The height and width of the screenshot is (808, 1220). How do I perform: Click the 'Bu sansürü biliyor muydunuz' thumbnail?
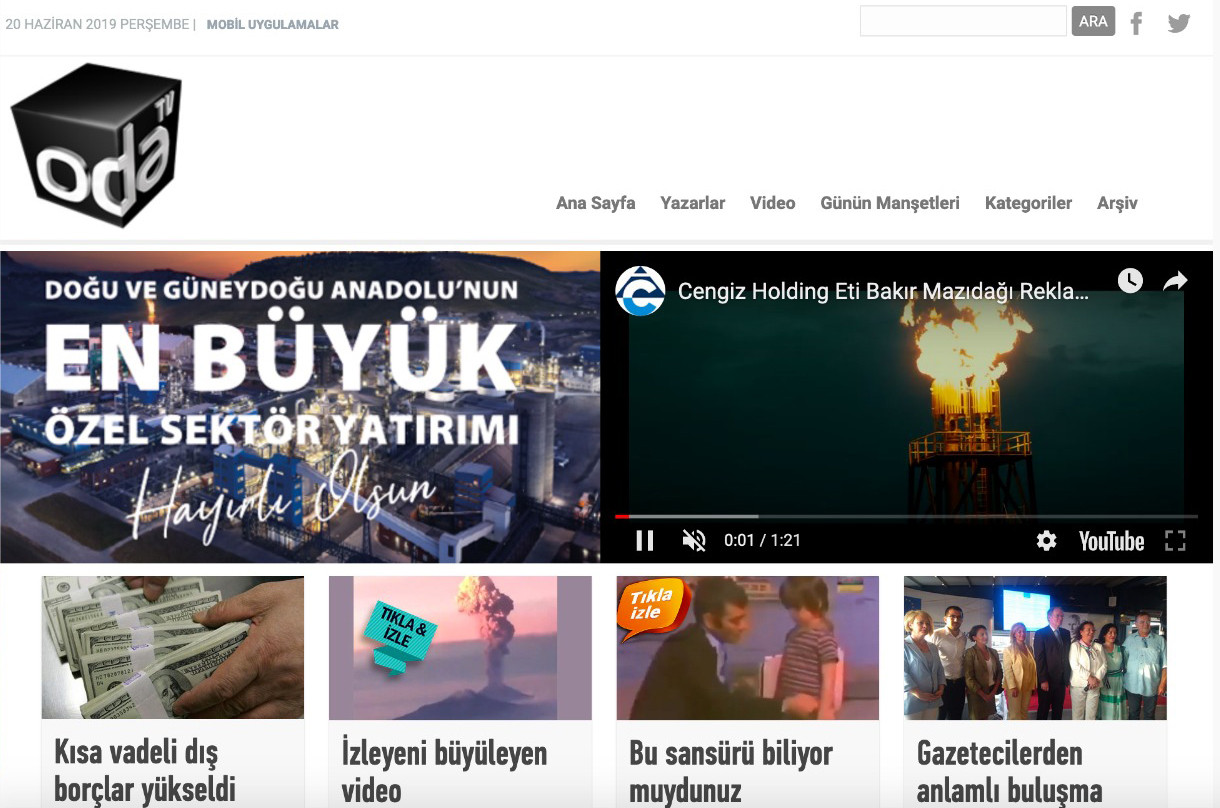[x=747, y=648]
